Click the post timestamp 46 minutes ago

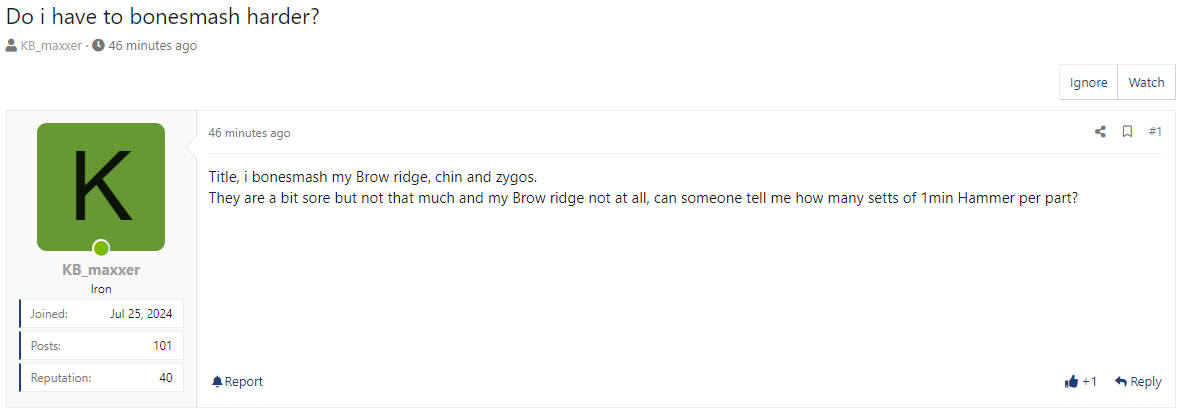pyautogui.click(x=249, y=133)
